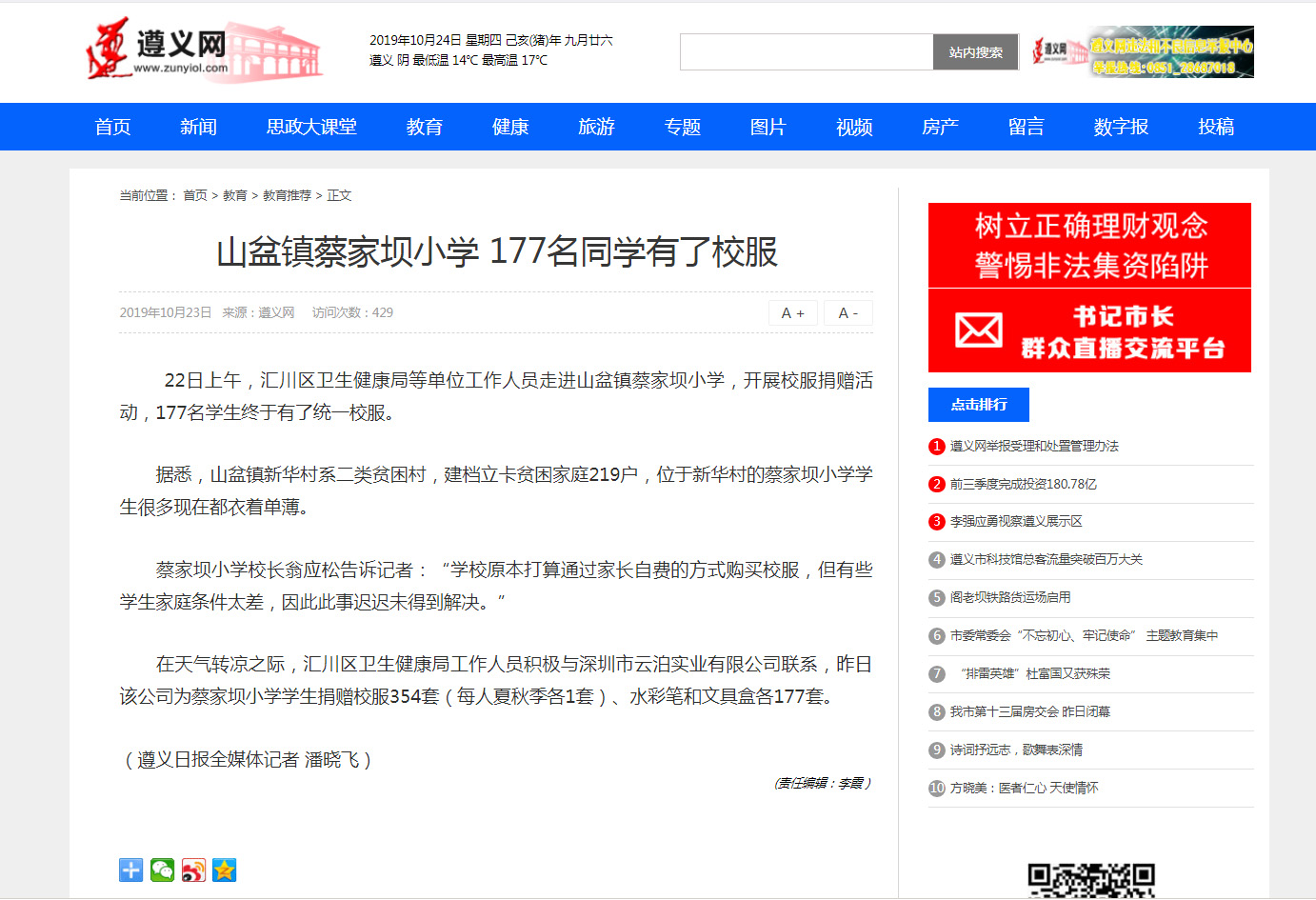Return to 首页 via the breadcrumb link
The height and width of the screenshot is (900, 1316).
tap(193, 195)
